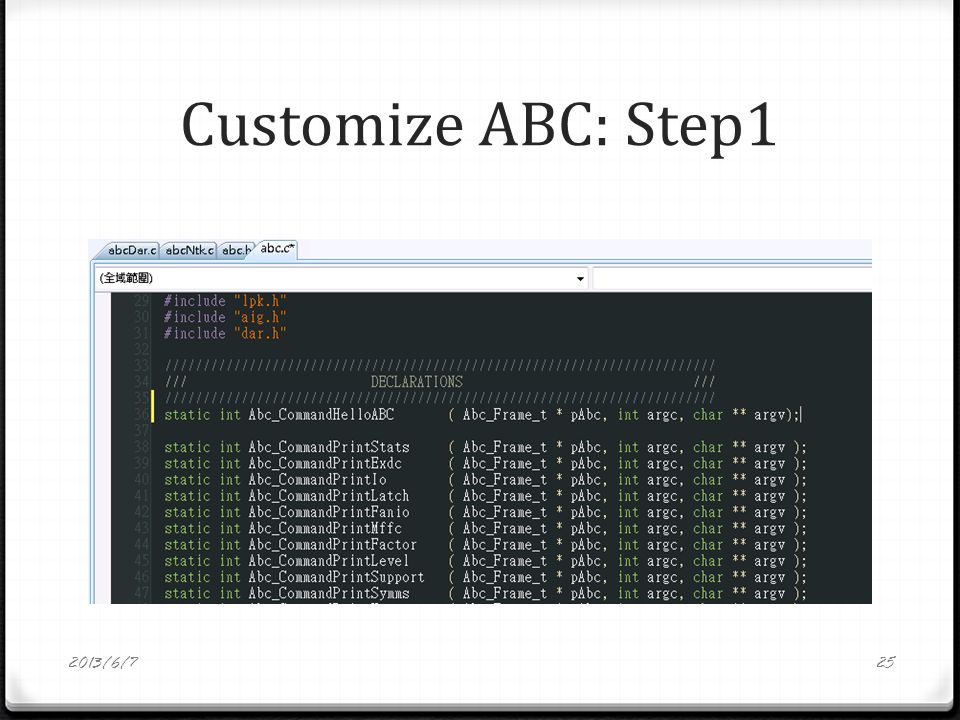The image size is (960, 720).
Task: Click line number 36 in gutter
Action: (142, 415)
